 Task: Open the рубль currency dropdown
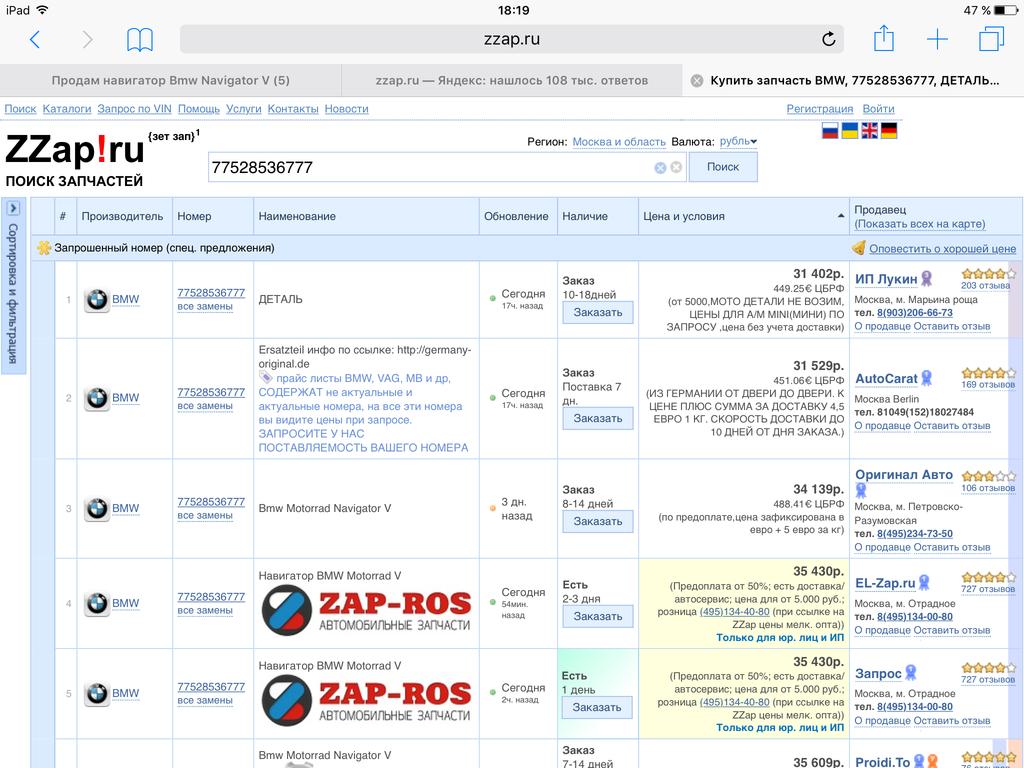(738, 142)
